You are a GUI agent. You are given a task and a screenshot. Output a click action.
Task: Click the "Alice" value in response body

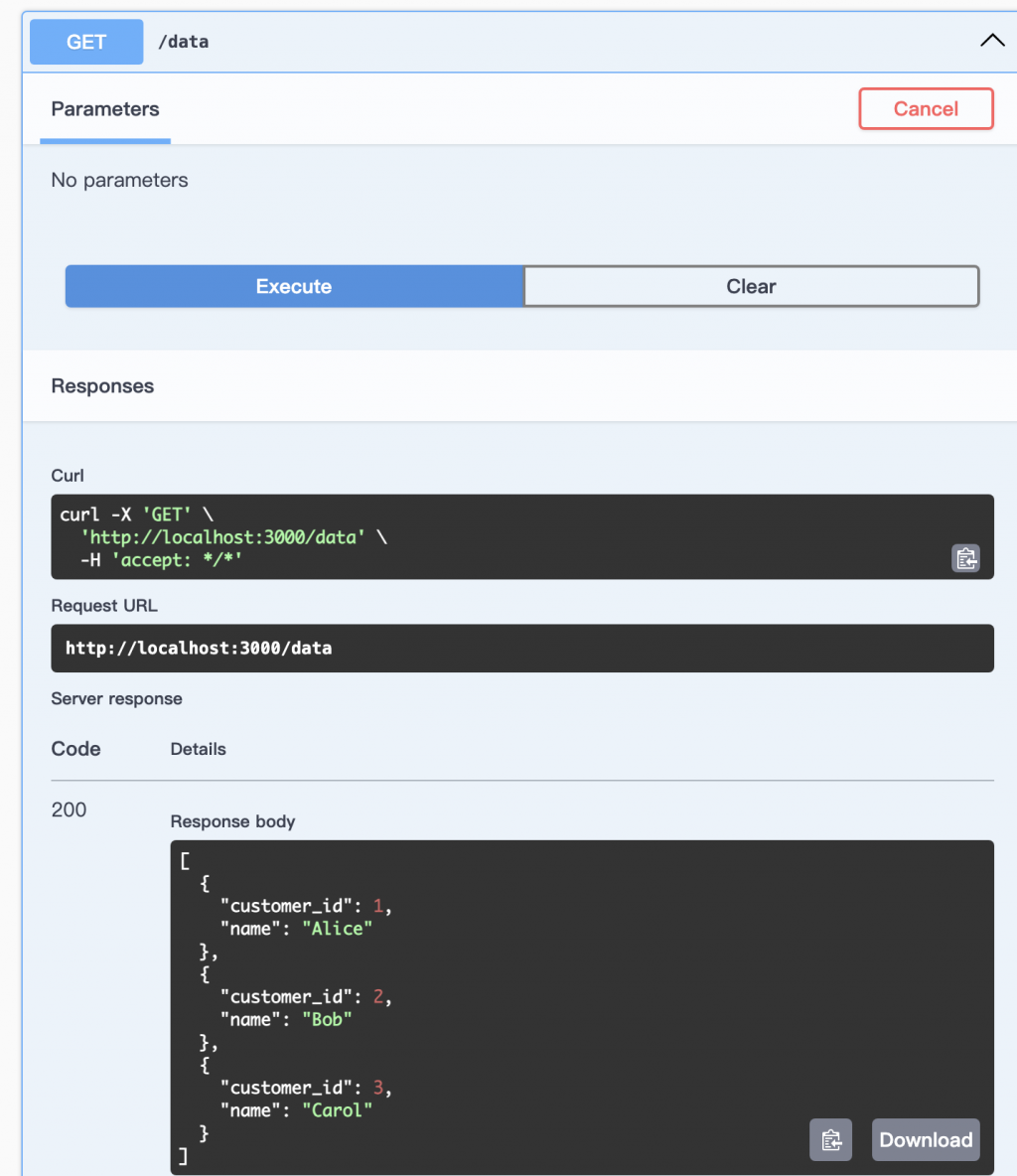click(x=337, y=929)
